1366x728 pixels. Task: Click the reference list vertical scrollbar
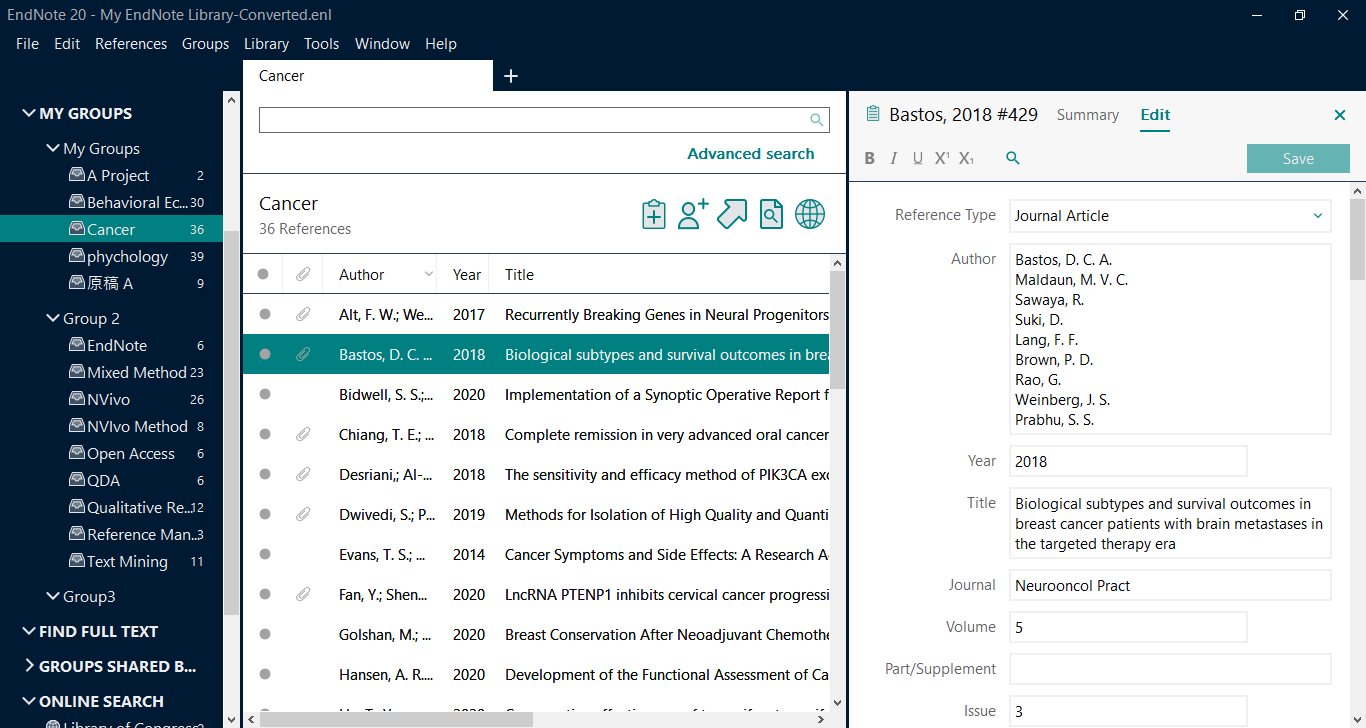click(838, 330)
